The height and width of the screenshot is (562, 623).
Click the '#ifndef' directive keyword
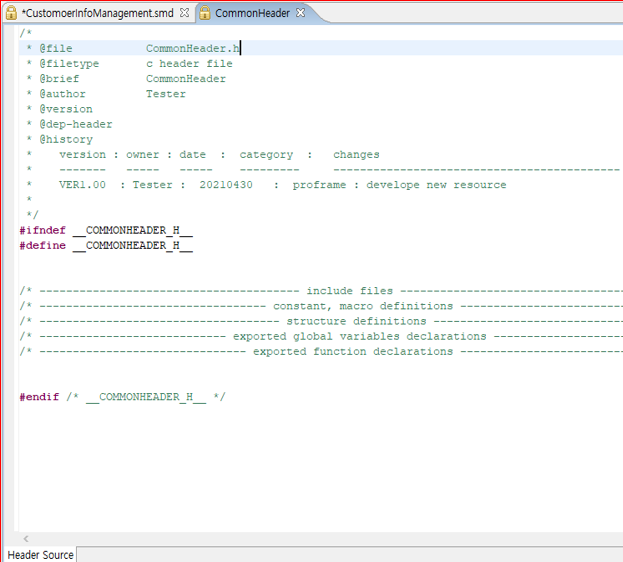(43, 230)
